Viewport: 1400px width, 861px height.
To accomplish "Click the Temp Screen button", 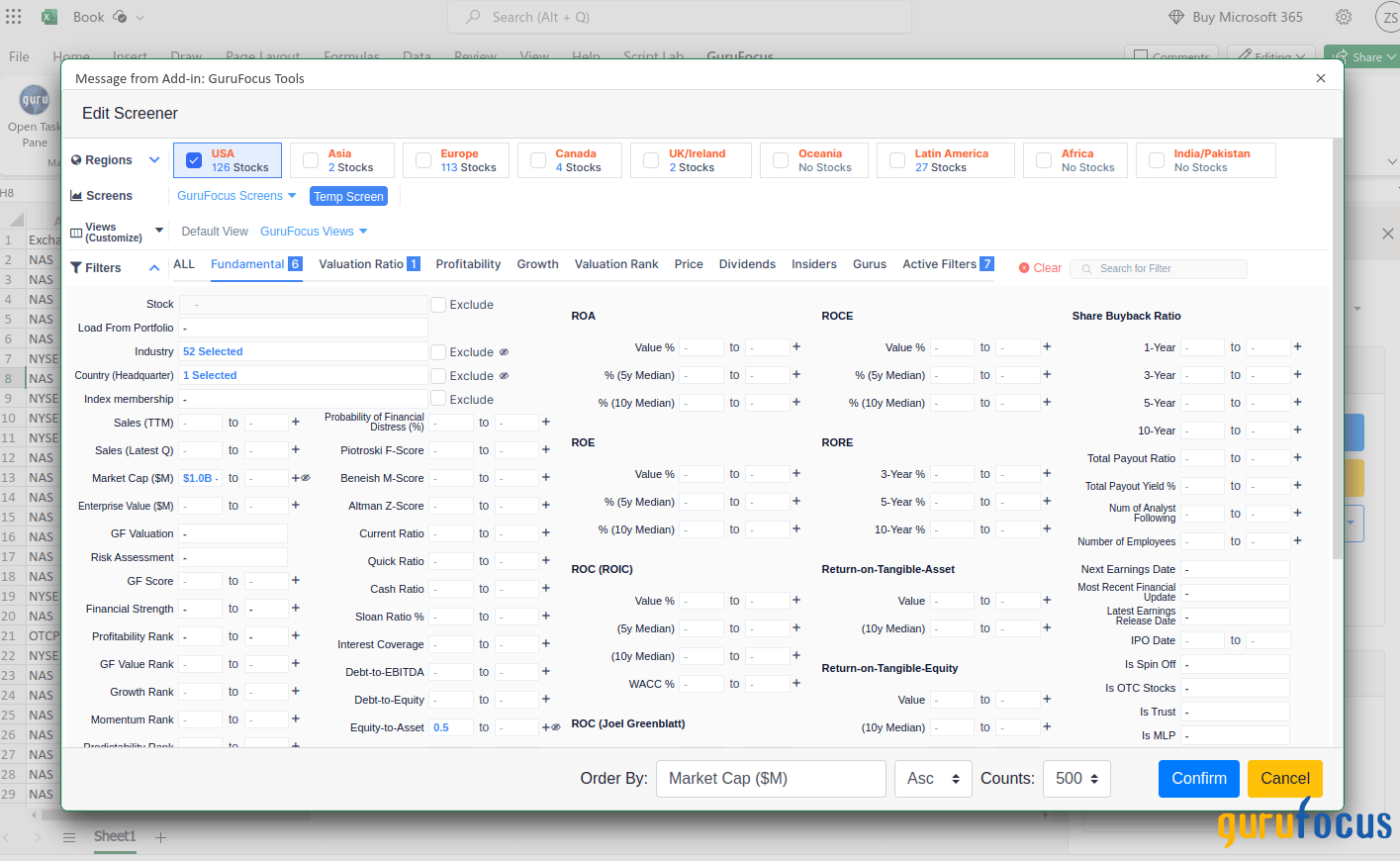I will click(x=348, y=196).
